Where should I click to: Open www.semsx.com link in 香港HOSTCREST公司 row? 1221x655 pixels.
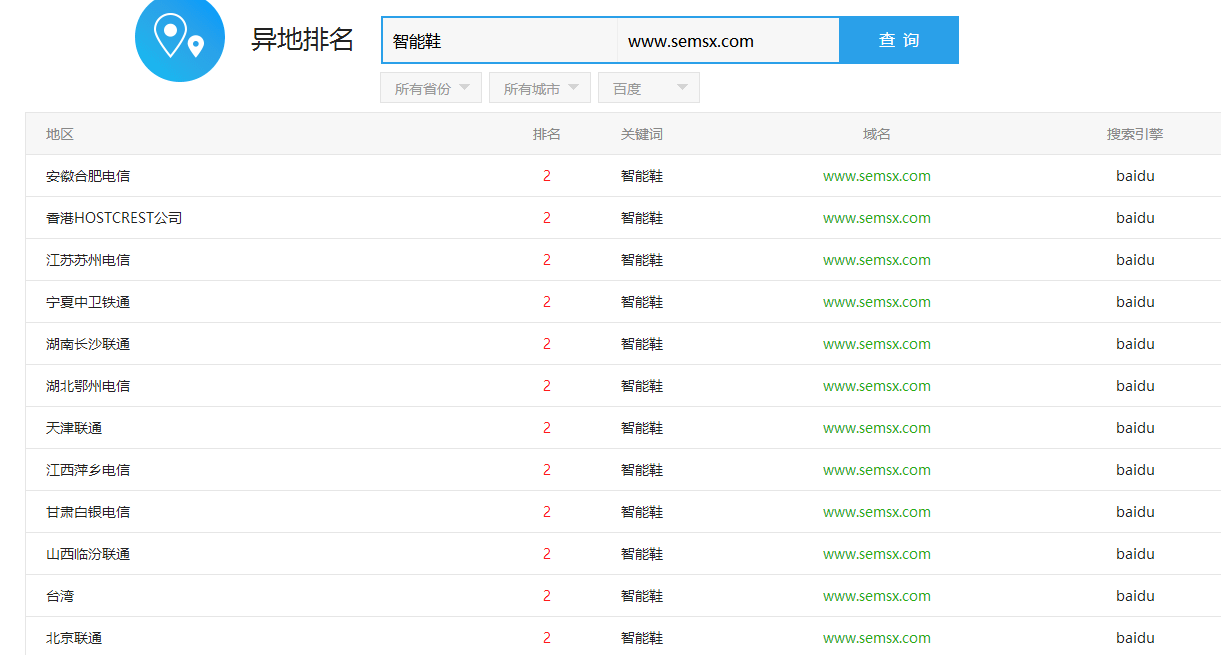[877, 218]
